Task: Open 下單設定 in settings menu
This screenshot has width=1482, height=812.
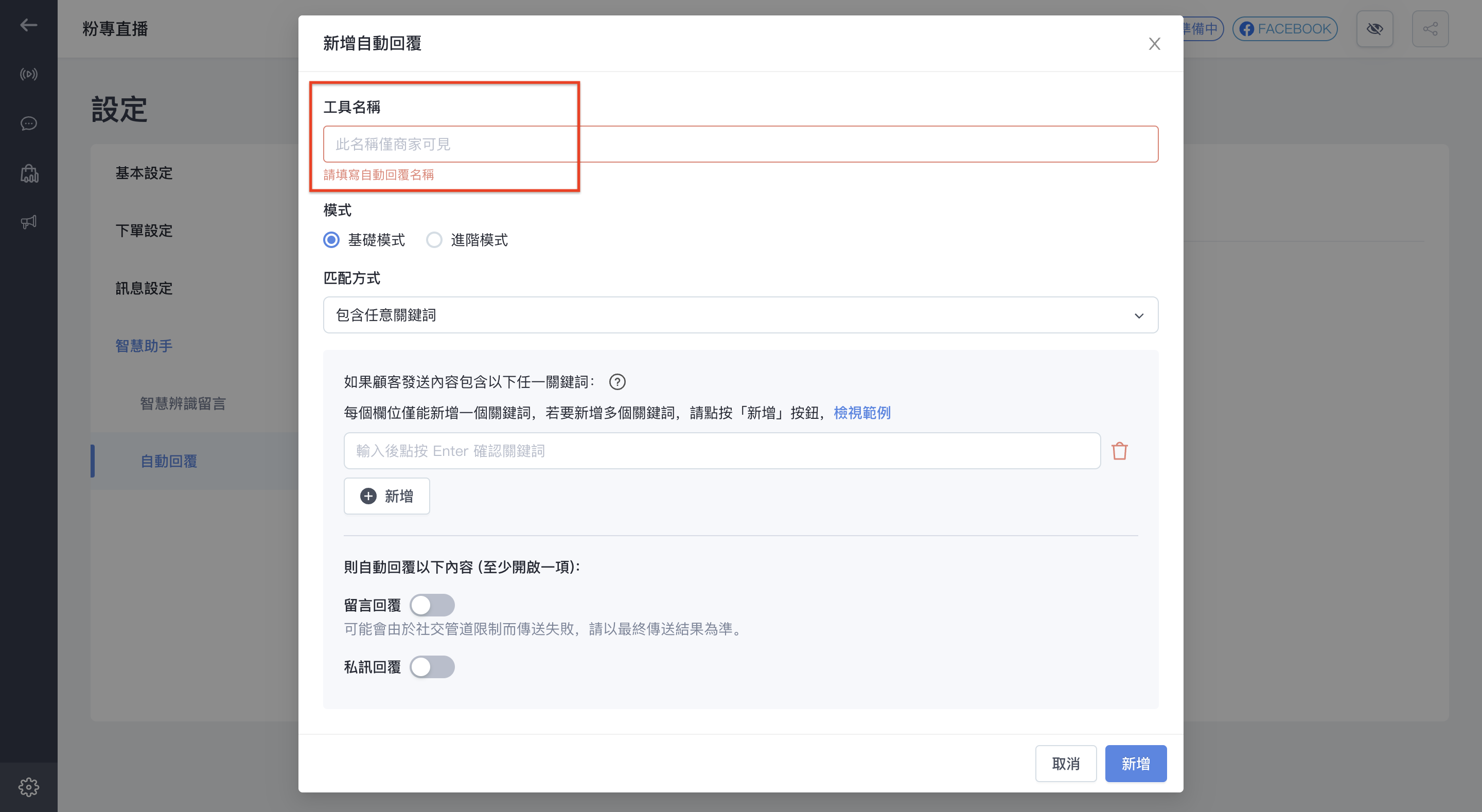Action: click(144, 231)
